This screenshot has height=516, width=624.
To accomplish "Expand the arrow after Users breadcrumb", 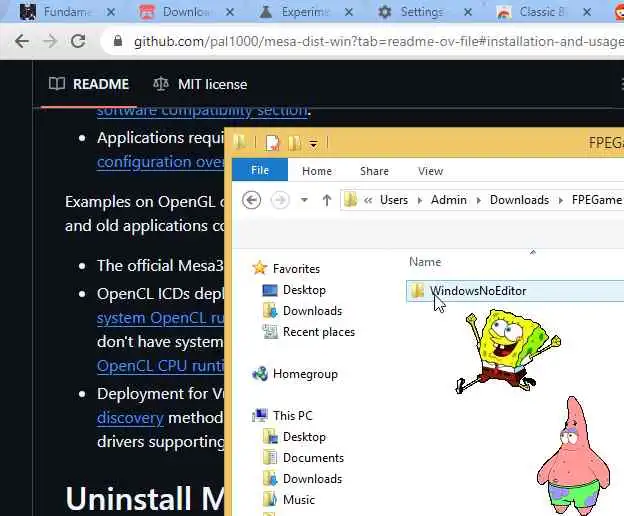I will pyautogui.click(x=420, y=200).
